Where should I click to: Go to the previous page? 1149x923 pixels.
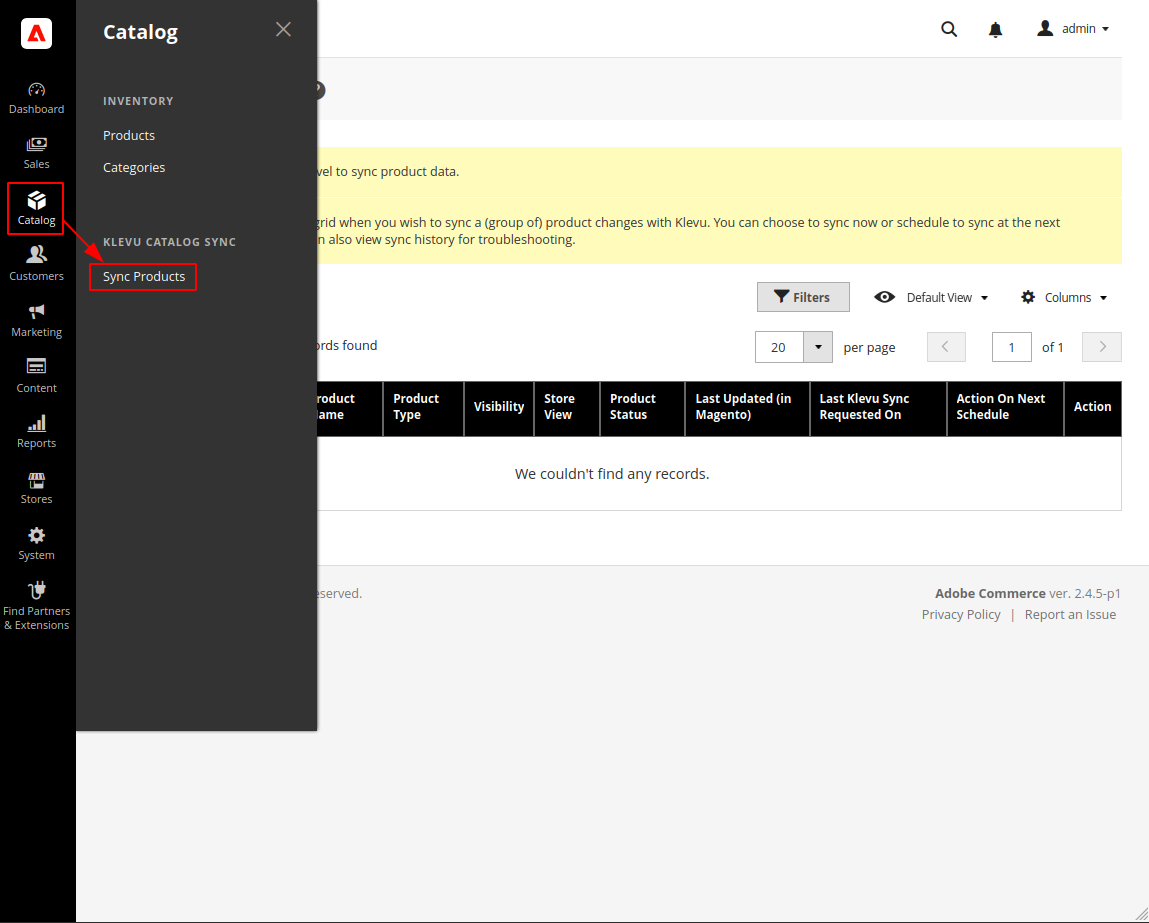coord(946,347)
